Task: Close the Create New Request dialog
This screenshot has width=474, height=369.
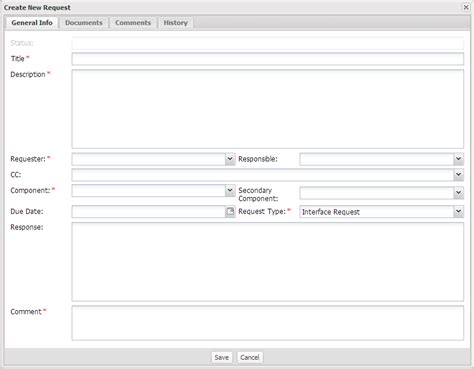Action: click(466, 7)
